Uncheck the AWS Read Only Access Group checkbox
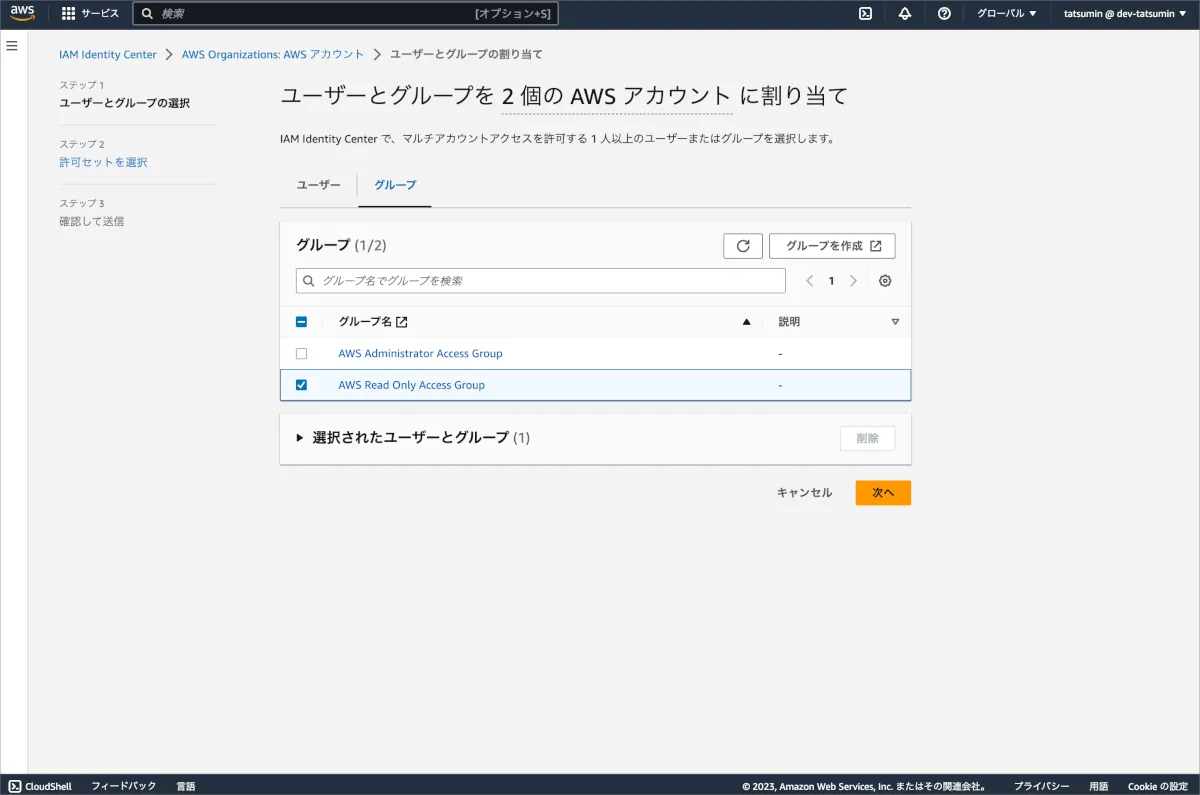This screenshot has width=1200, height=795. coord(301,385)
